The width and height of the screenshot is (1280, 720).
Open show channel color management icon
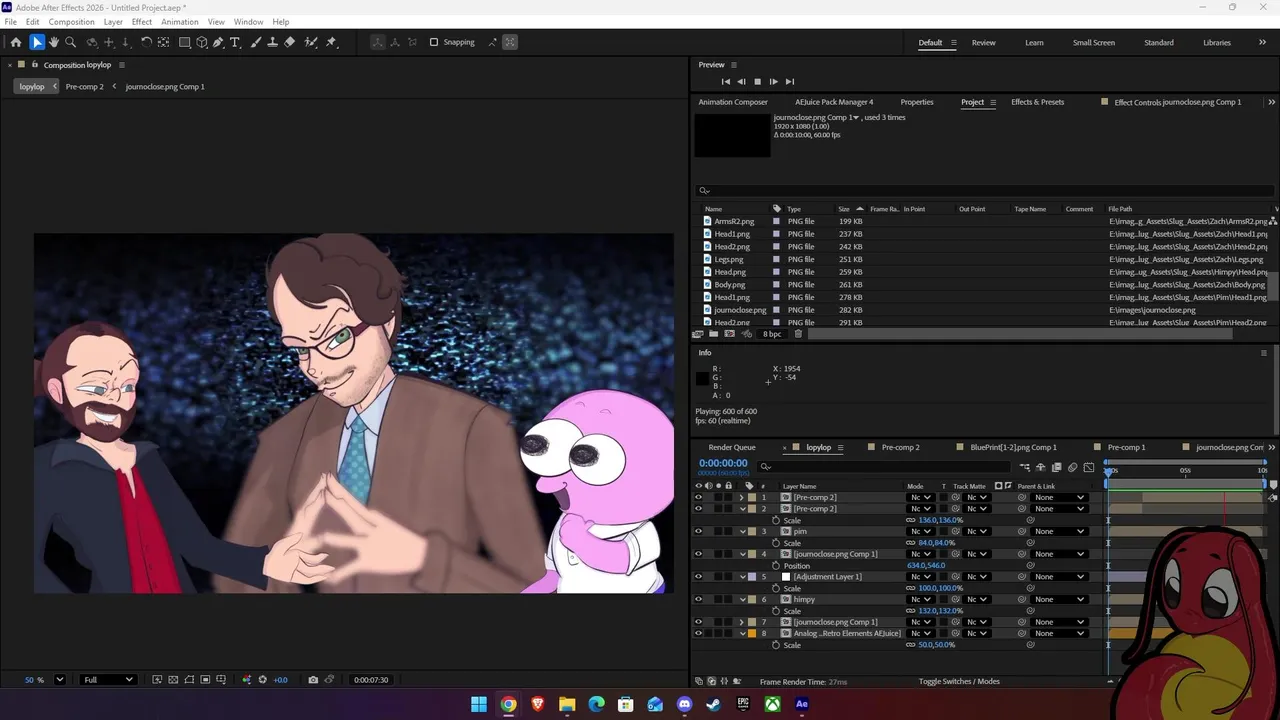click(247, 680)
